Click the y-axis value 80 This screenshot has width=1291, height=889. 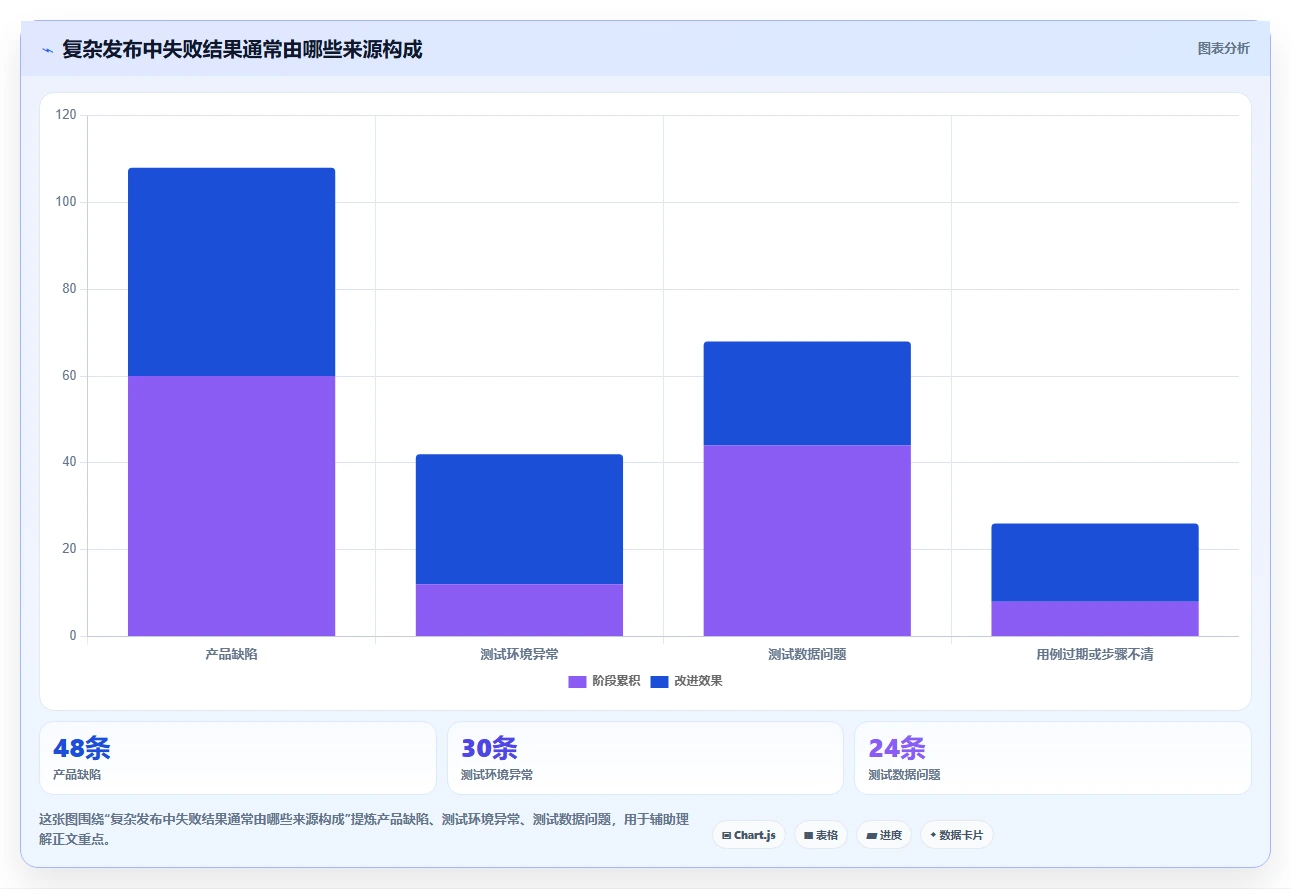pos(69,289)
